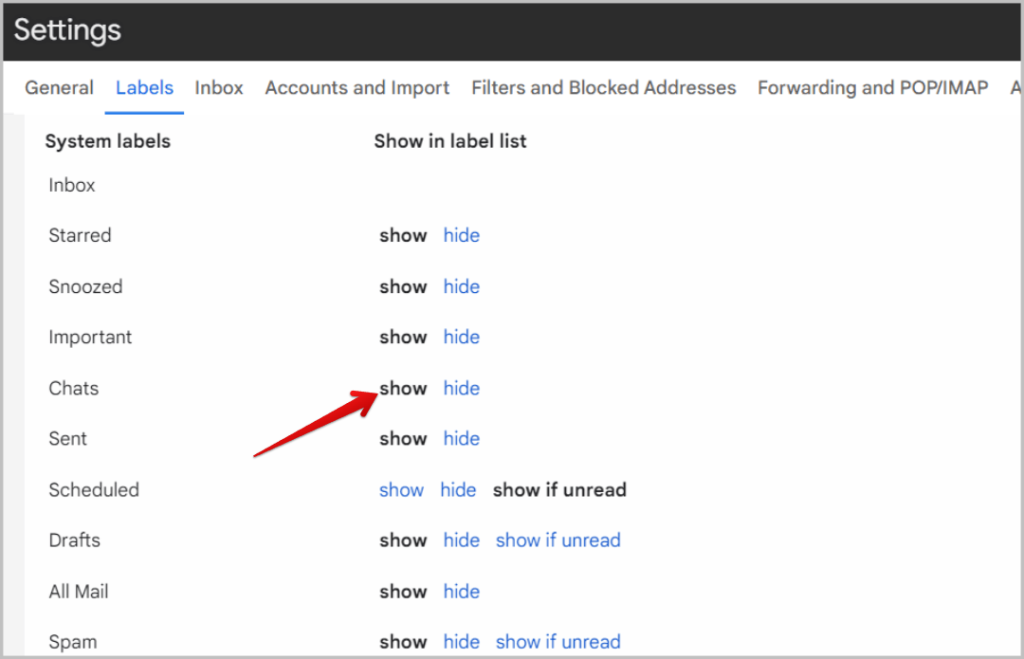The width and height of the screenshot is (1024, 659).
Task: Hide the All Mail label
Action: (462, 592)
